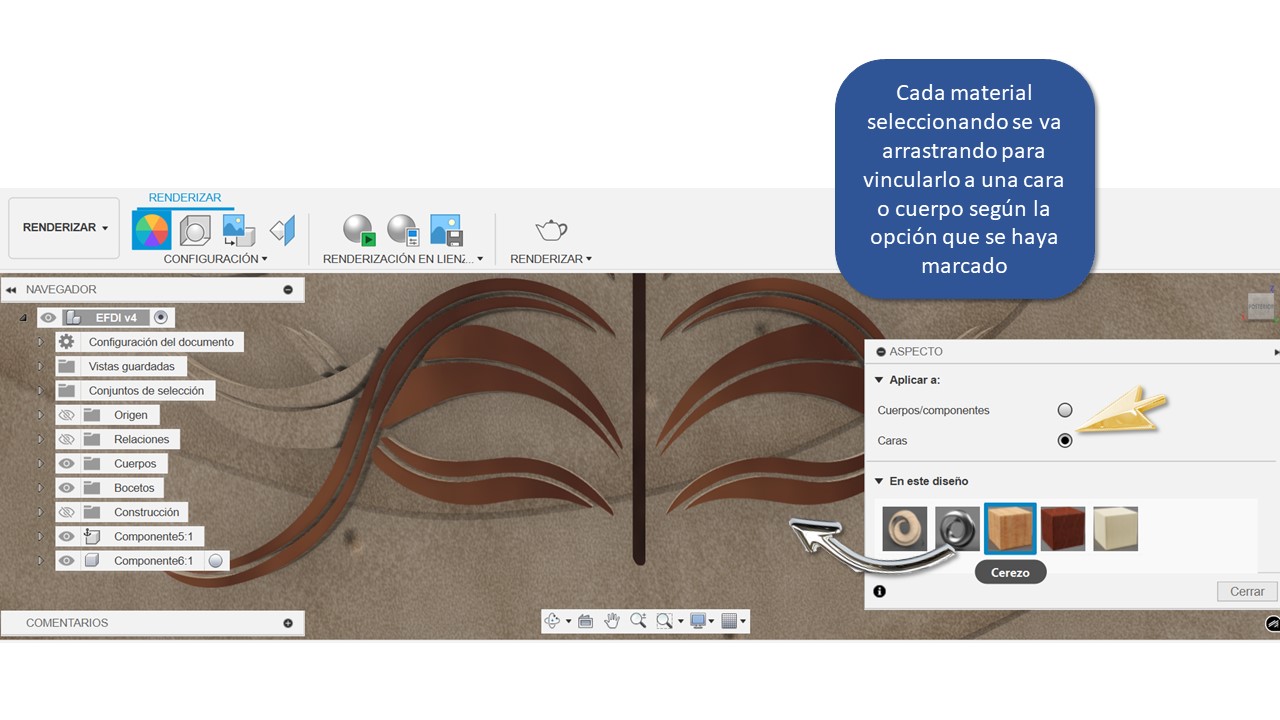The width and height of the screenshot is (1280, 720).
Task: Open the Appearance color wheel tool
Action: (151, 231)
